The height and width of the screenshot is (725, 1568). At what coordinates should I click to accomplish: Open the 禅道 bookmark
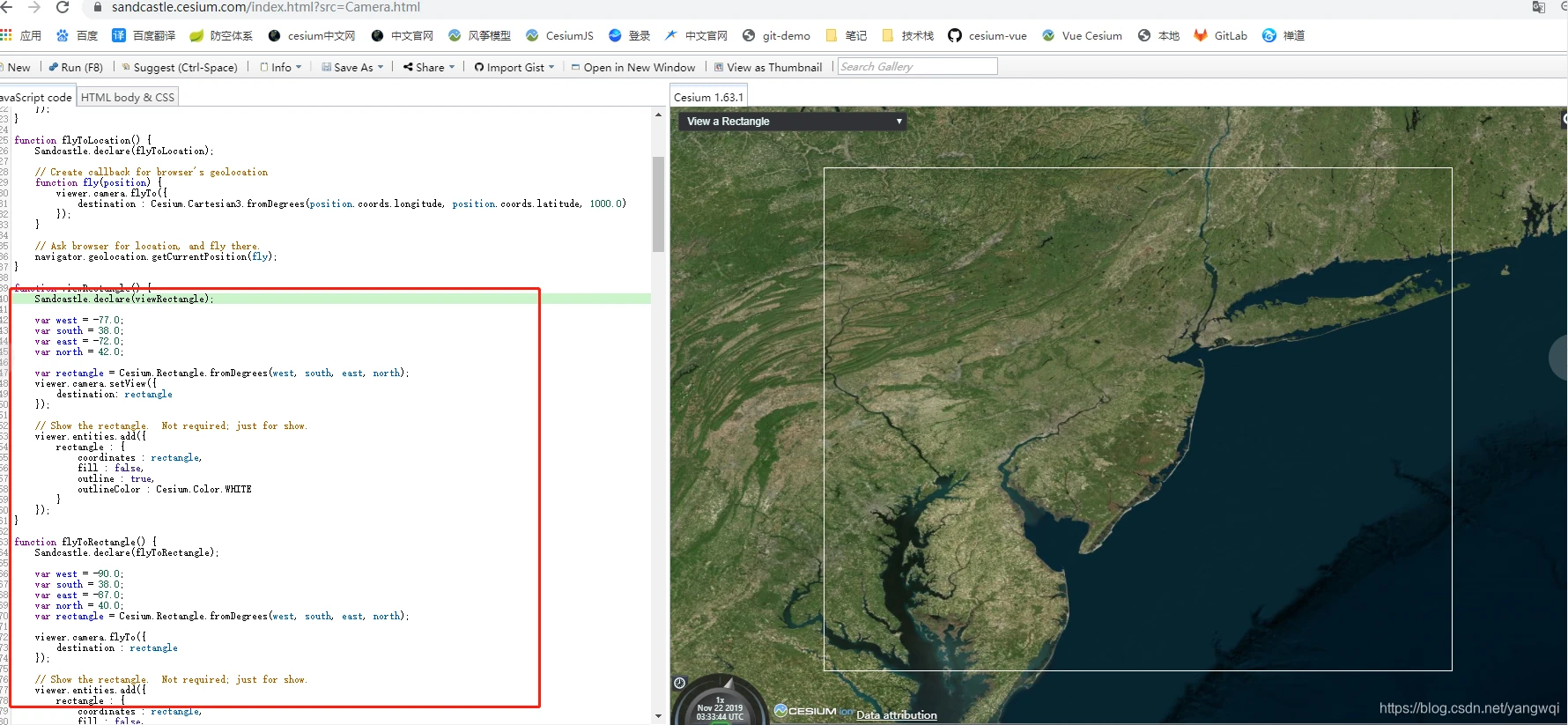tap(1283, 35)
